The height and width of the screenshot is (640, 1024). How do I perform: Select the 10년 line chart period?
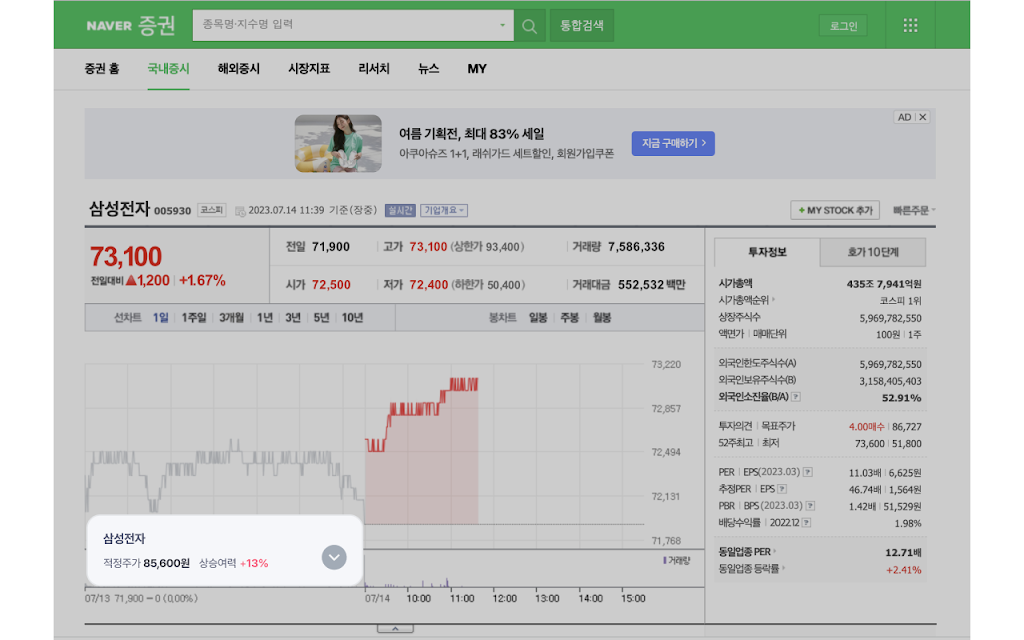click(x=353, y=317)
